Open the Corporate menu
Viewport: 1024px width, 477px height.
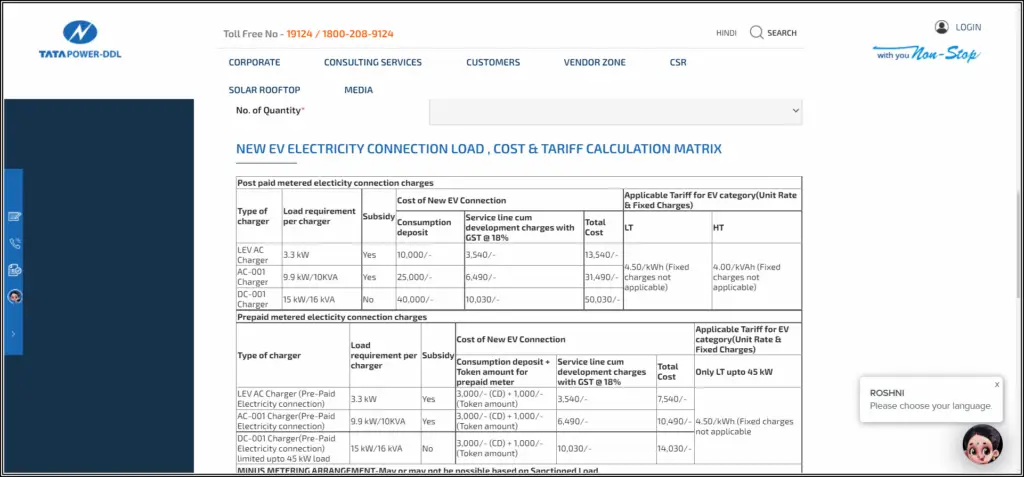254,63
